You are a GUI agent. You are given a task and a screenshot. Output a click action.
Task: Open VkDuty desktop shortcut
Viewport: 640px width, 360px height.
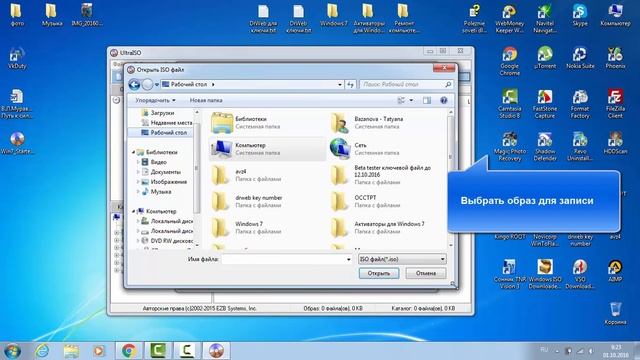[x=17, y=58]
